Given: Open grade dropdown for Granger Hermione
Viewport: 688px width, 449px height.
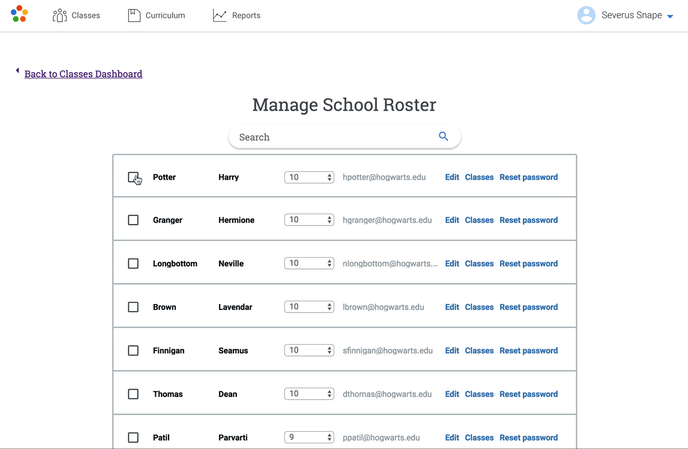Looking at the screenshot, I should point(309,220).
